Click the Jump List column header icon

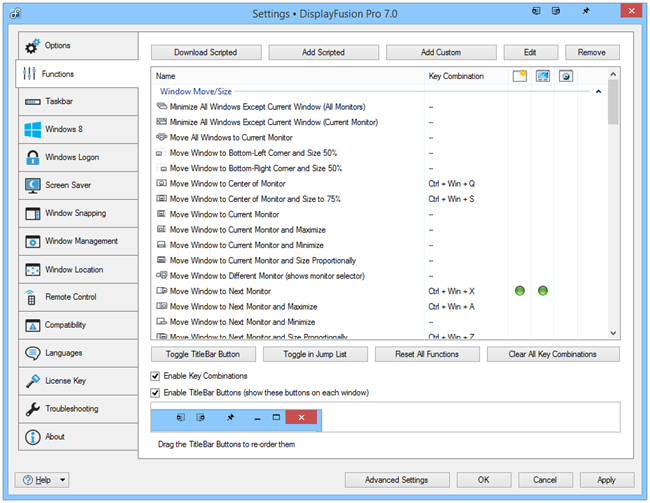tap(543, 76)
